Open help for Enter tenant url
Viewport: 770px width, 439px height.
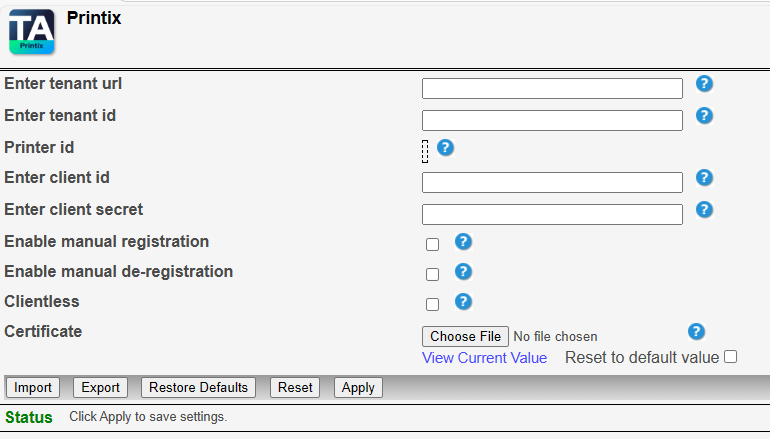point(704,83)
